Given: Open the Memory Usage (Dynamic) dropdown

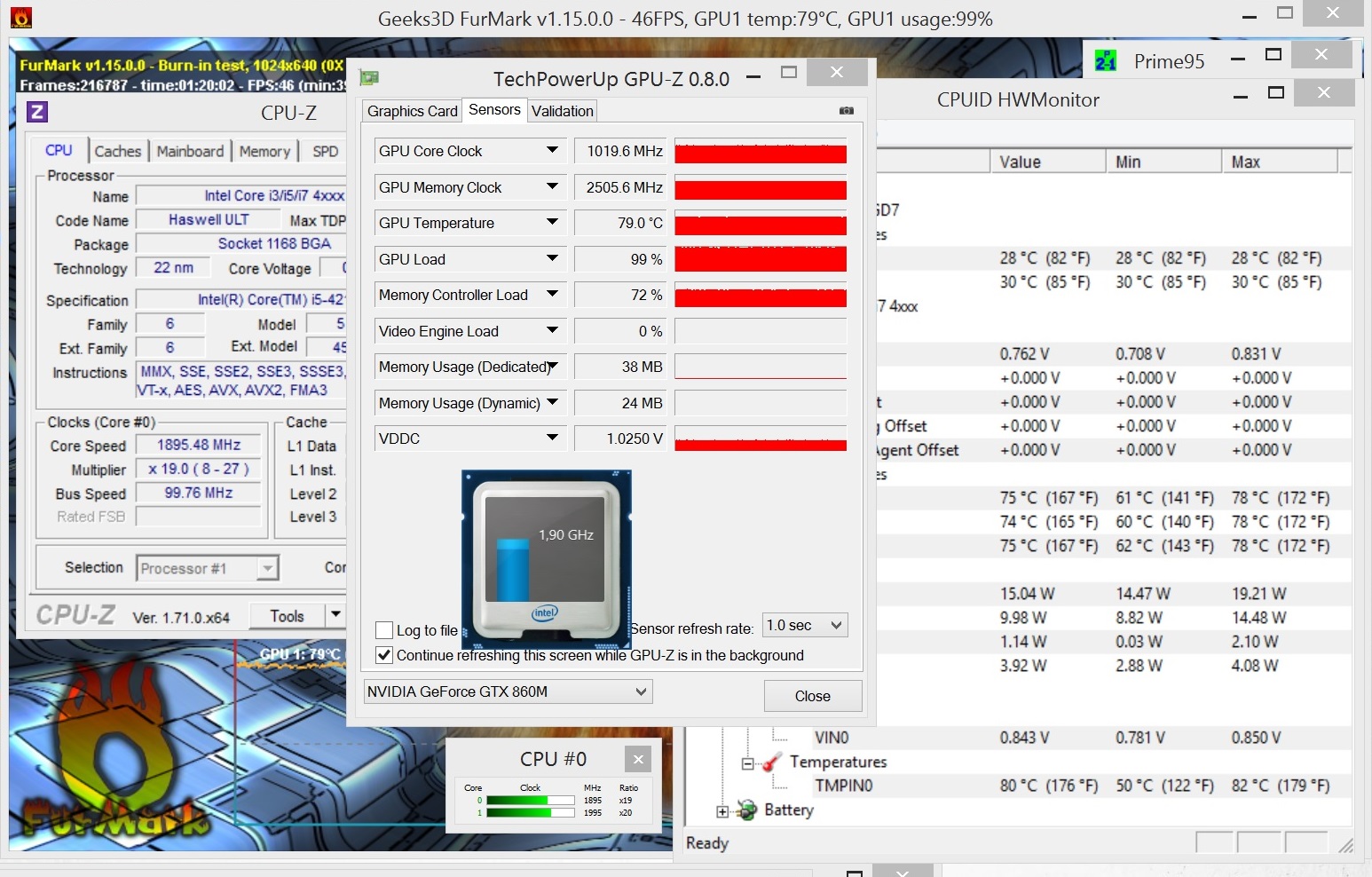Looking at the screenshot, I should pos(552,403).
